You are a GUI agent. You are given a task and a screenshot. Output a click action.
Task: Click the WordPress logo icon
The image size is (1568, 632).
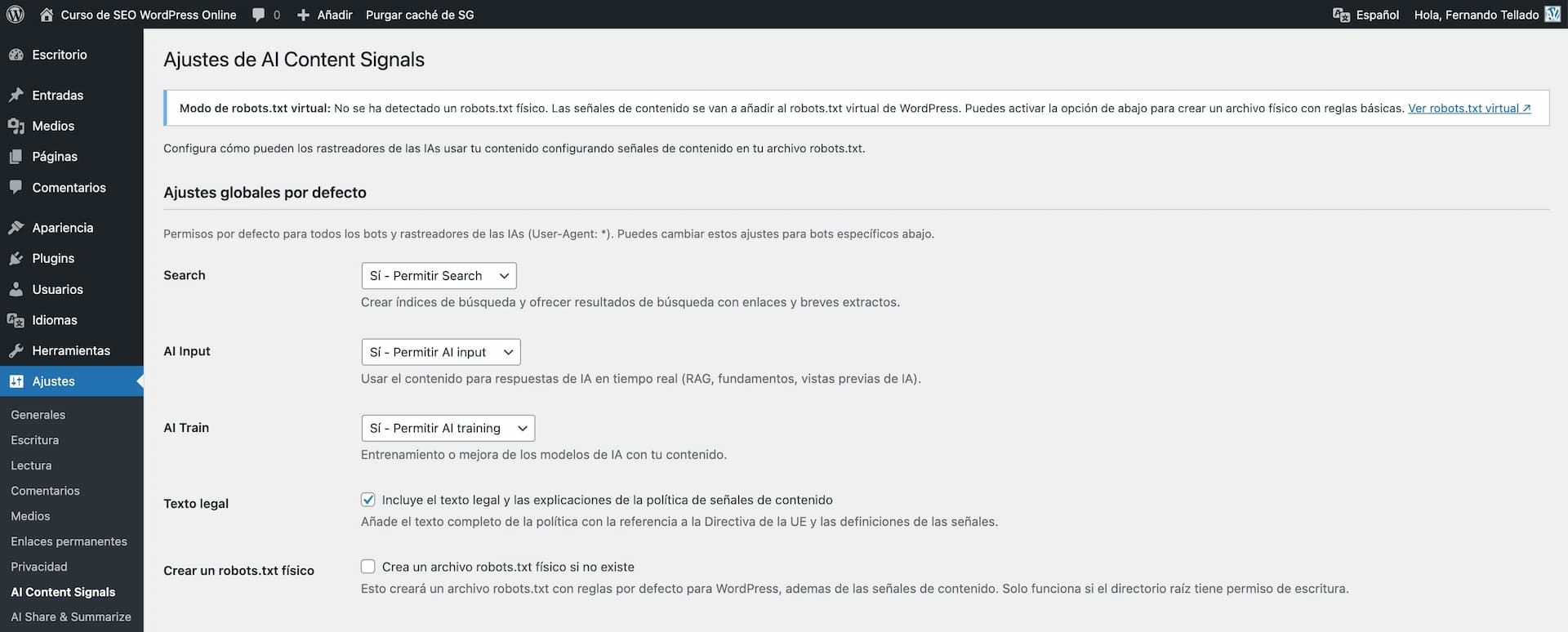point(16,15)
